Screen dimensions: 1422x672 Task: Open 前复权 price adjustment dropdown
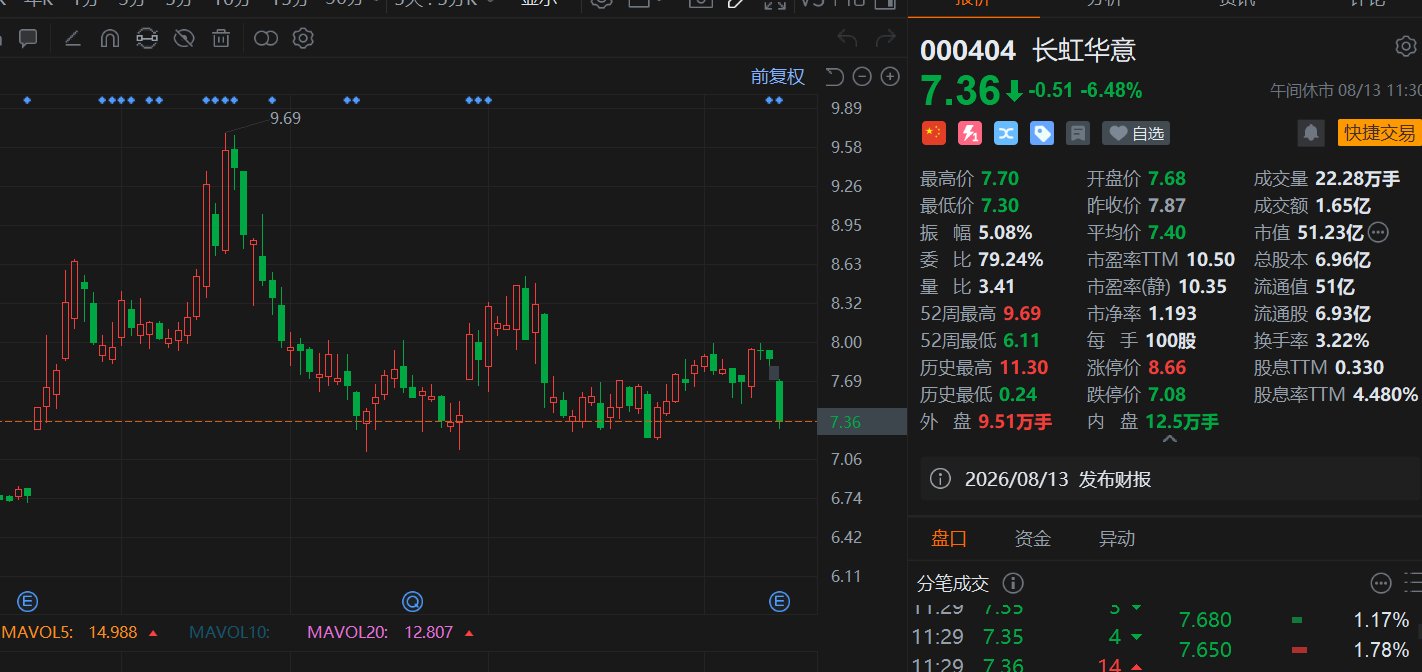pos(778,77)
